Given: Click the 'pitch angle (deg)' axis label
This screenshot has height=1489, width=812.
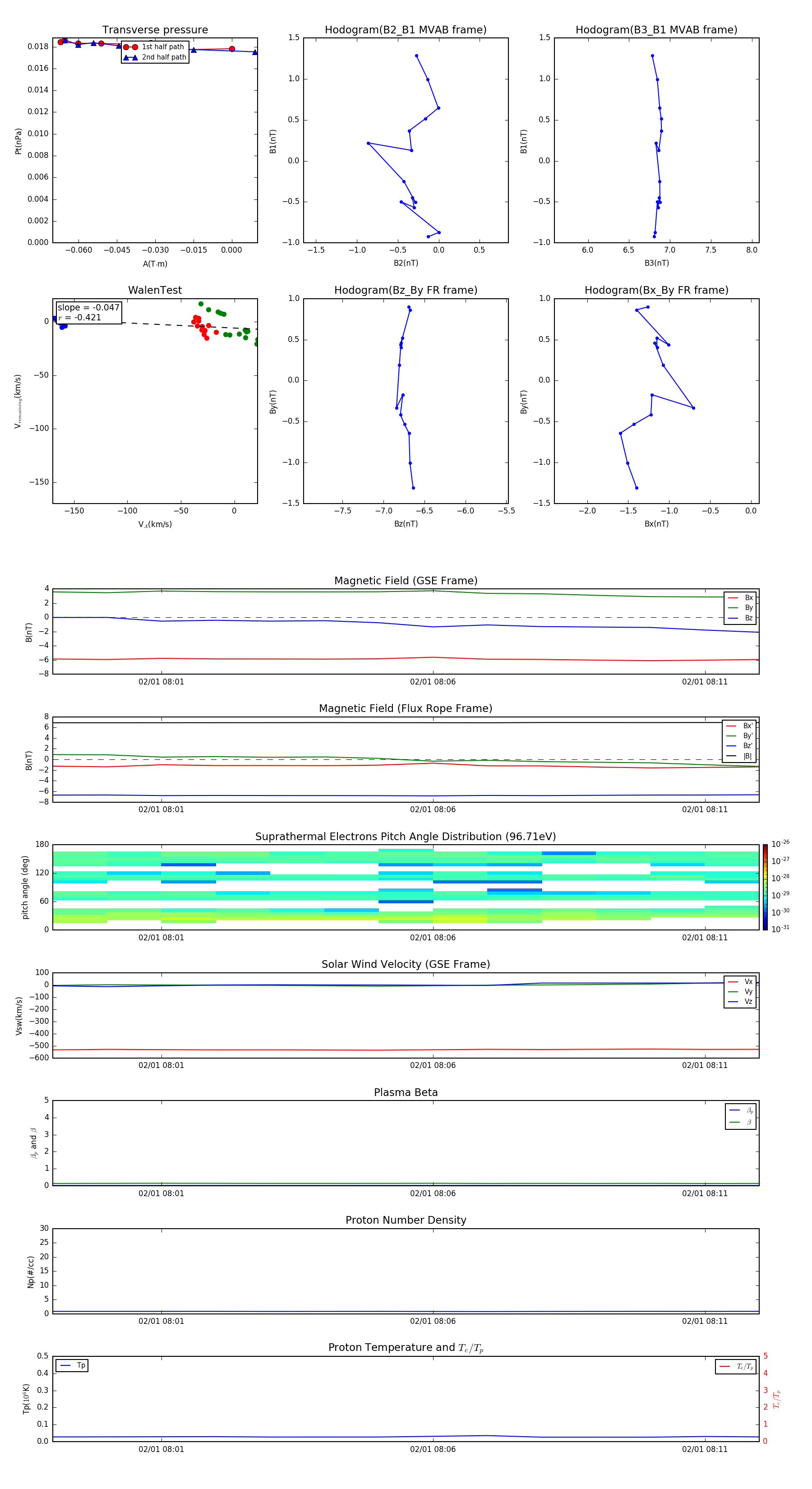Looking at the screenshot, I should [25, 887].
